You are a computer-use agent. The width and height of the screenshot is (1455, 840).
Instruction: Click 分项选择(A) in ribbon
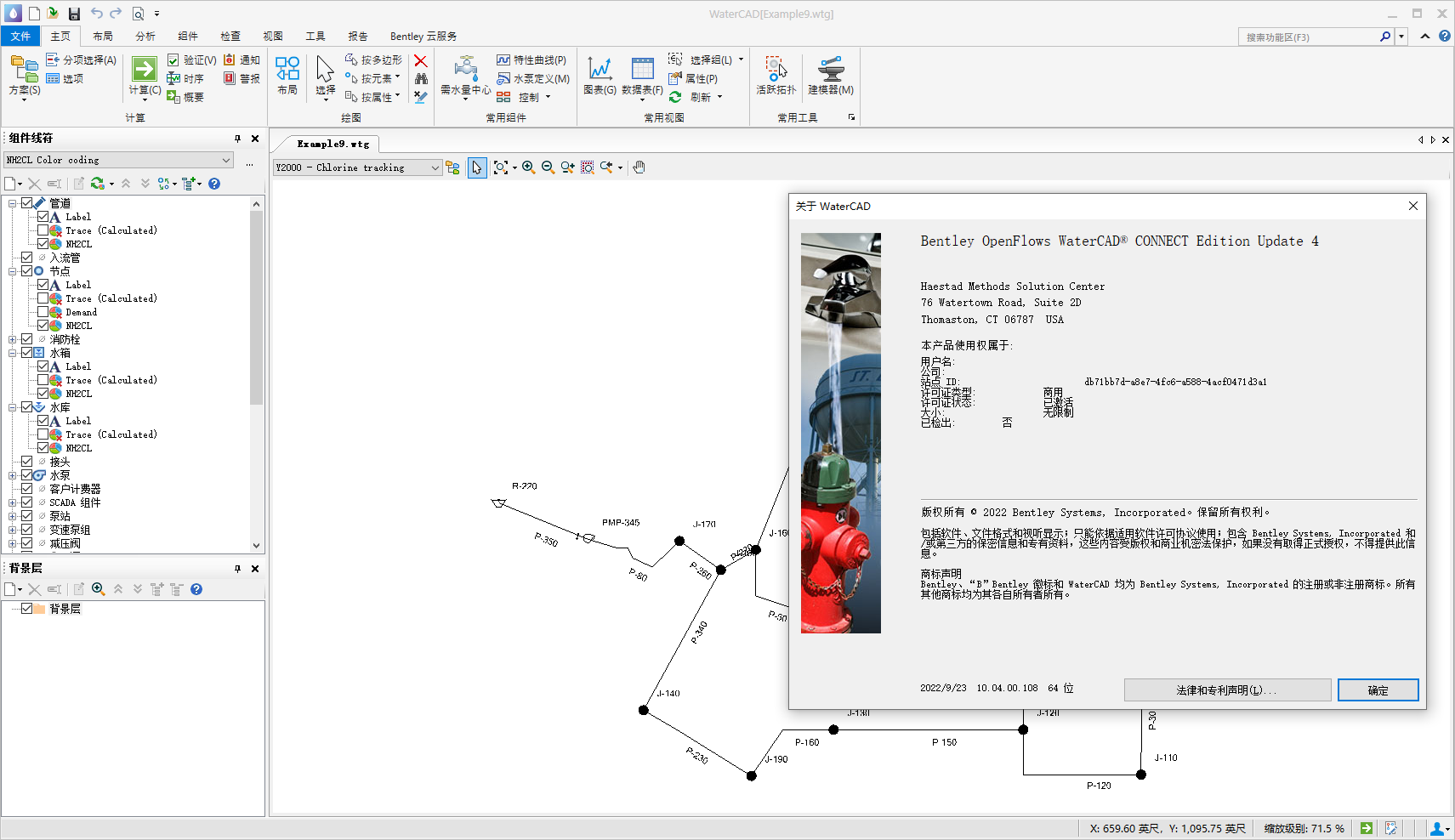(x=81, y=60)
